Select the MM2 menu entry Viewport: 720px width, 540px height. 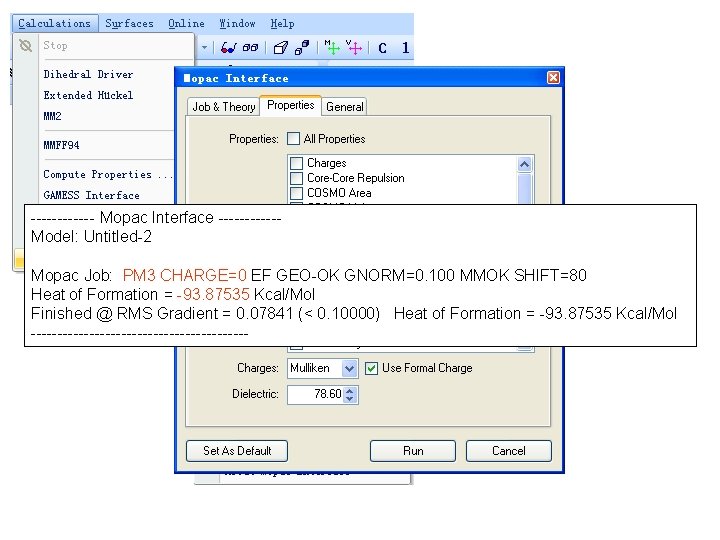pos(52,116)
